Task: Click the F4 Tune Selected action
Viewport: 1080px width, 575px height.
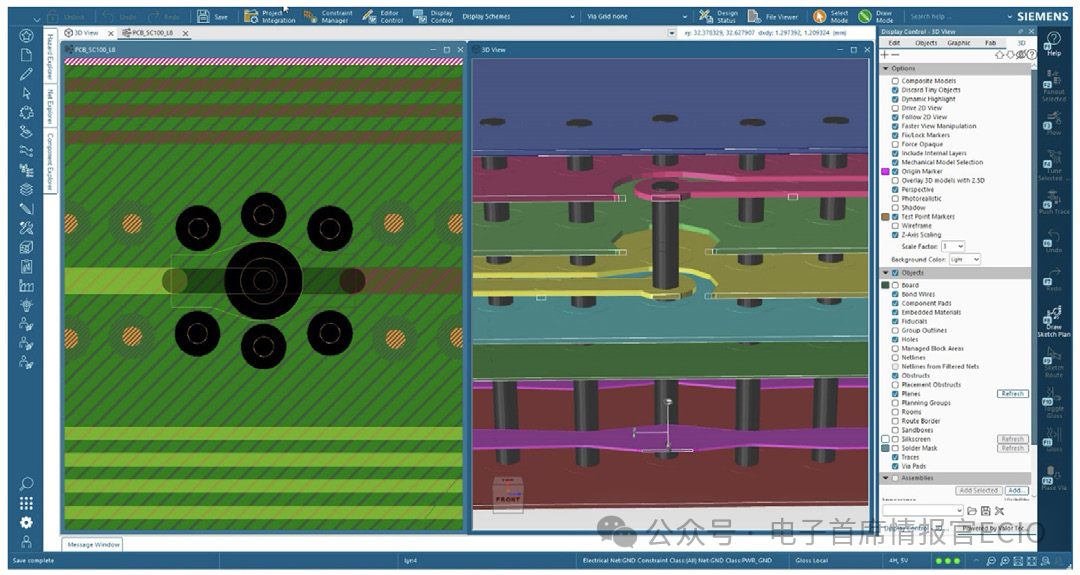Action: (x=1052, y=167)
